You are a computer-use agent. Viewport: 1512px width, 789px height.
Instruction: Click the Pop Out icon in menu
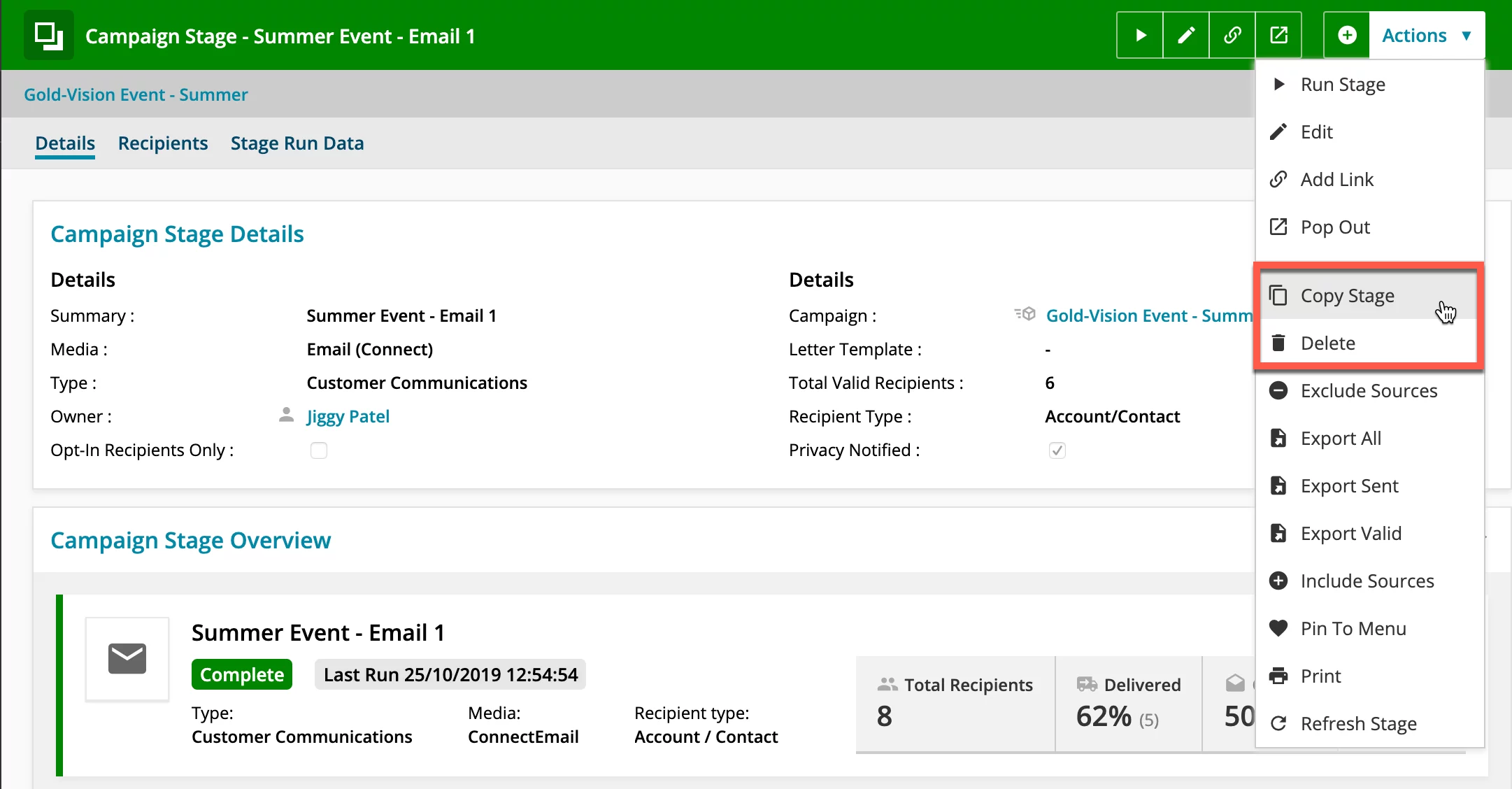[1278, 227]
